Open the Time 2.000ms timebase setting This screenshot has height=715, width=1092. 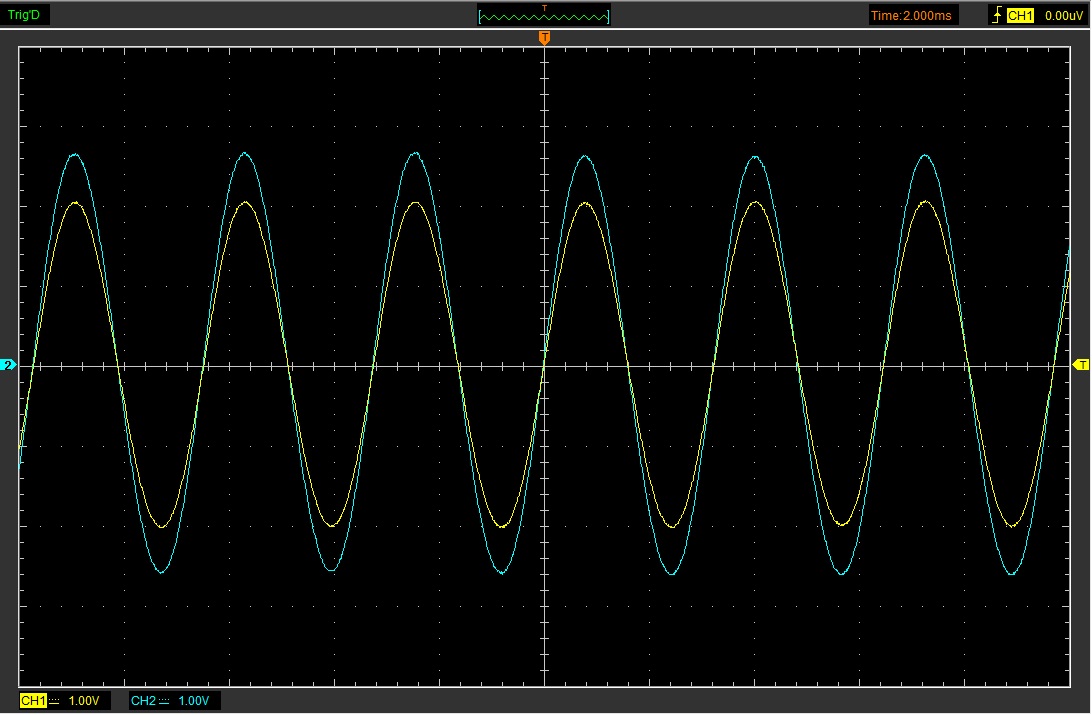pos(912,15)
